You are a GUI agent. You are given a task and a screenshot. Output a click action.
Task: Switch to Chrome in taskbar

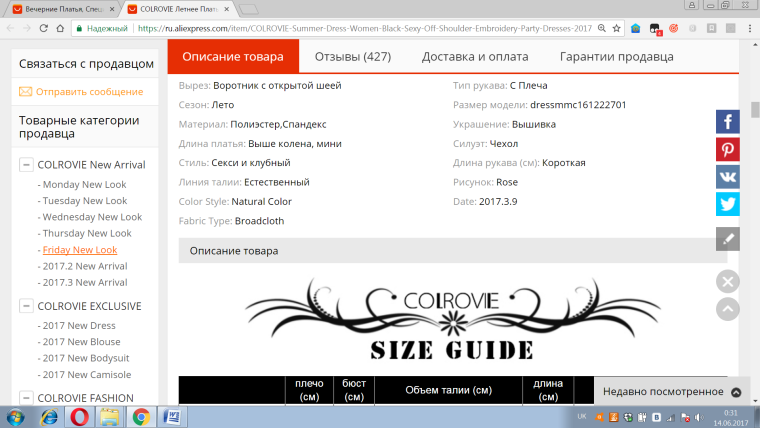point(141,417)
